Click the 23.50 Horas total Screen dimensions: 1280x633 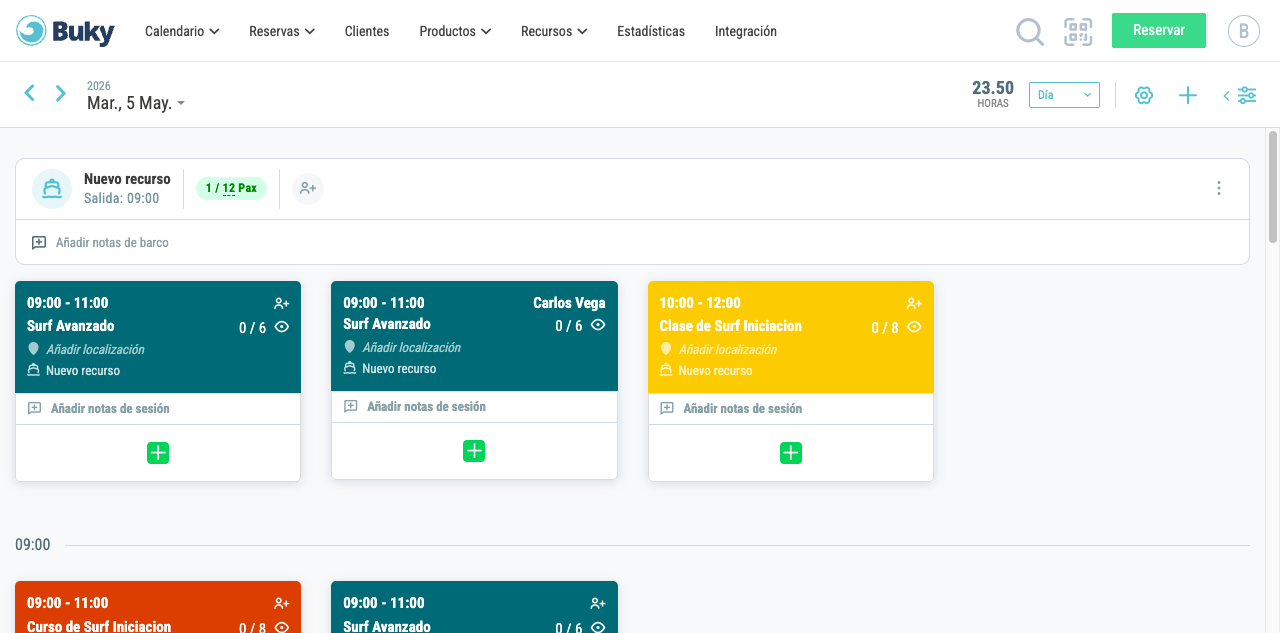[993, 93]
